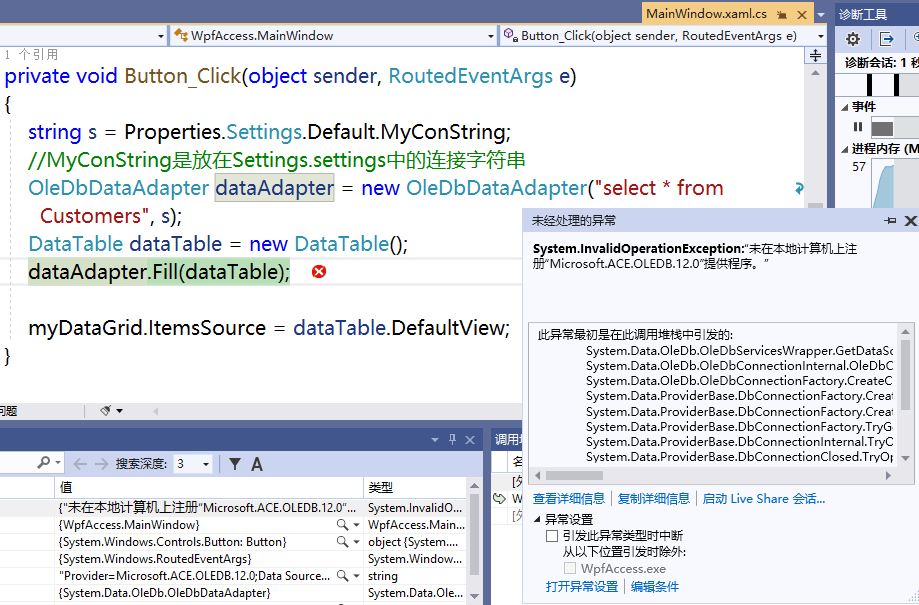
Task: Toggle the 'A' text format icon
Action: click(x=257, y=464)
